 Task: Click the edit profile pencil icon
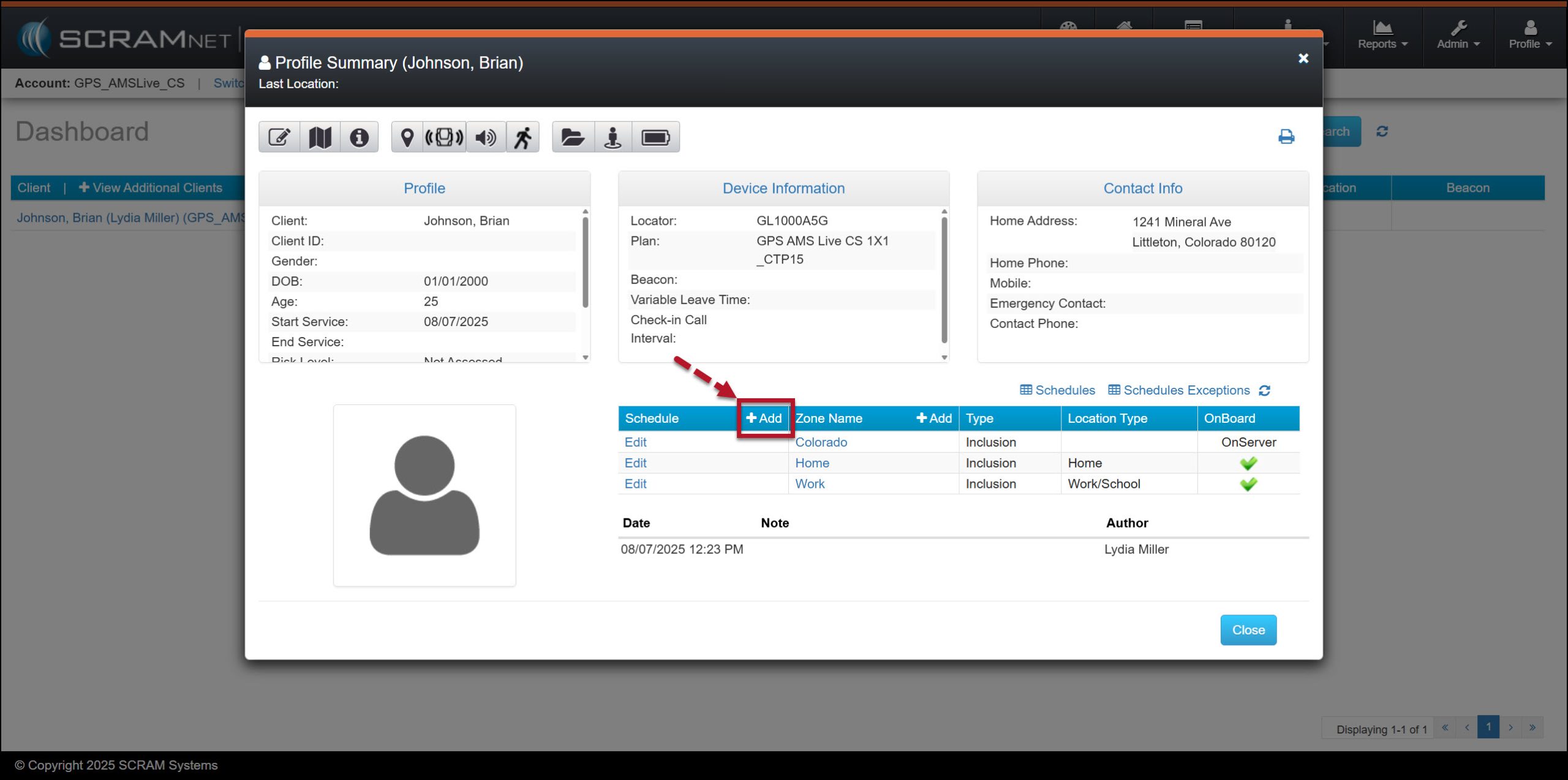(x=279, y=137)
